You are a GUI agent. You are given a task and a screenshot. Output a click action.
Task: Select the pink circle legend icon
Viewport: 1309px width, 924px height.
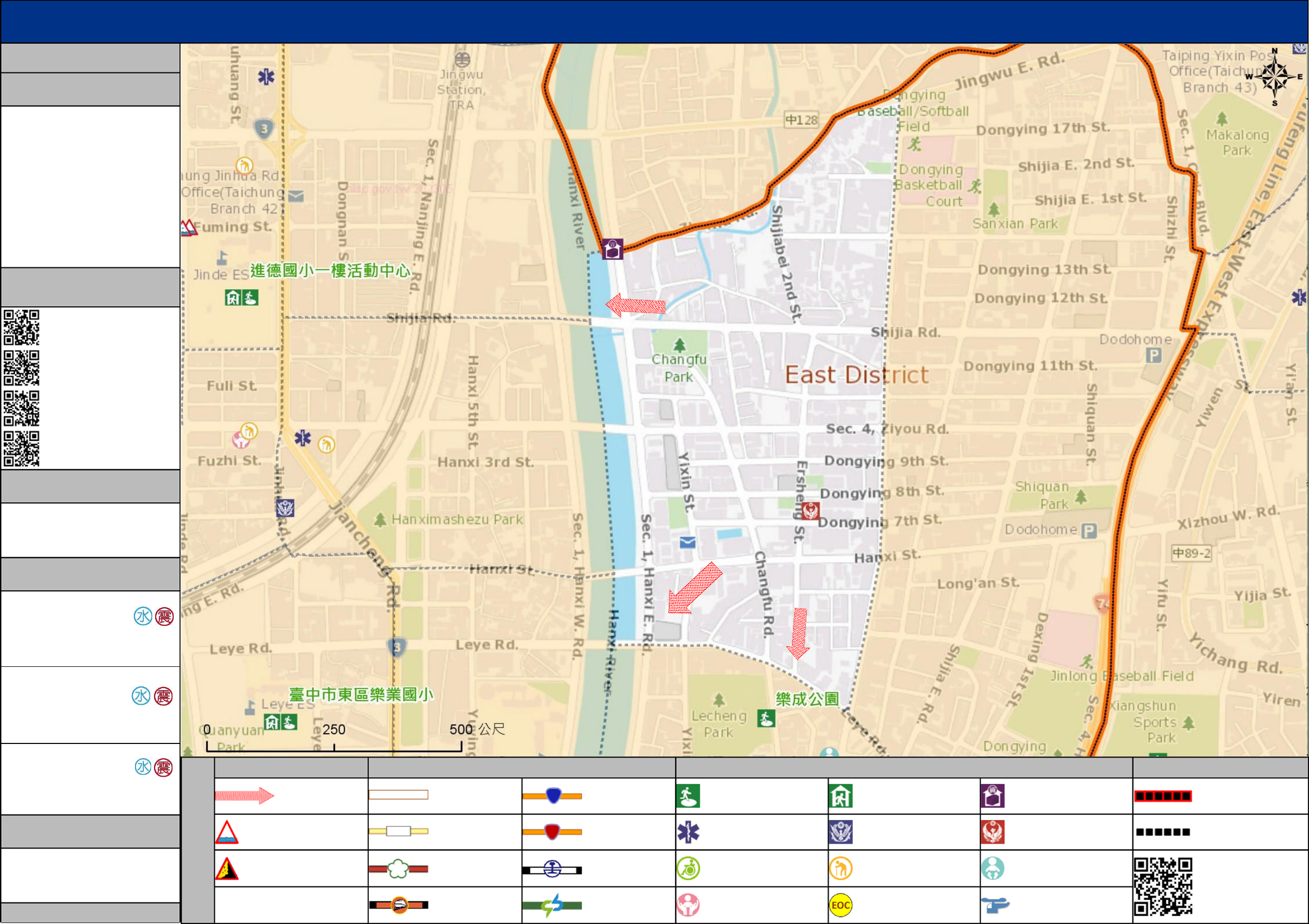[x=688, y=905]
